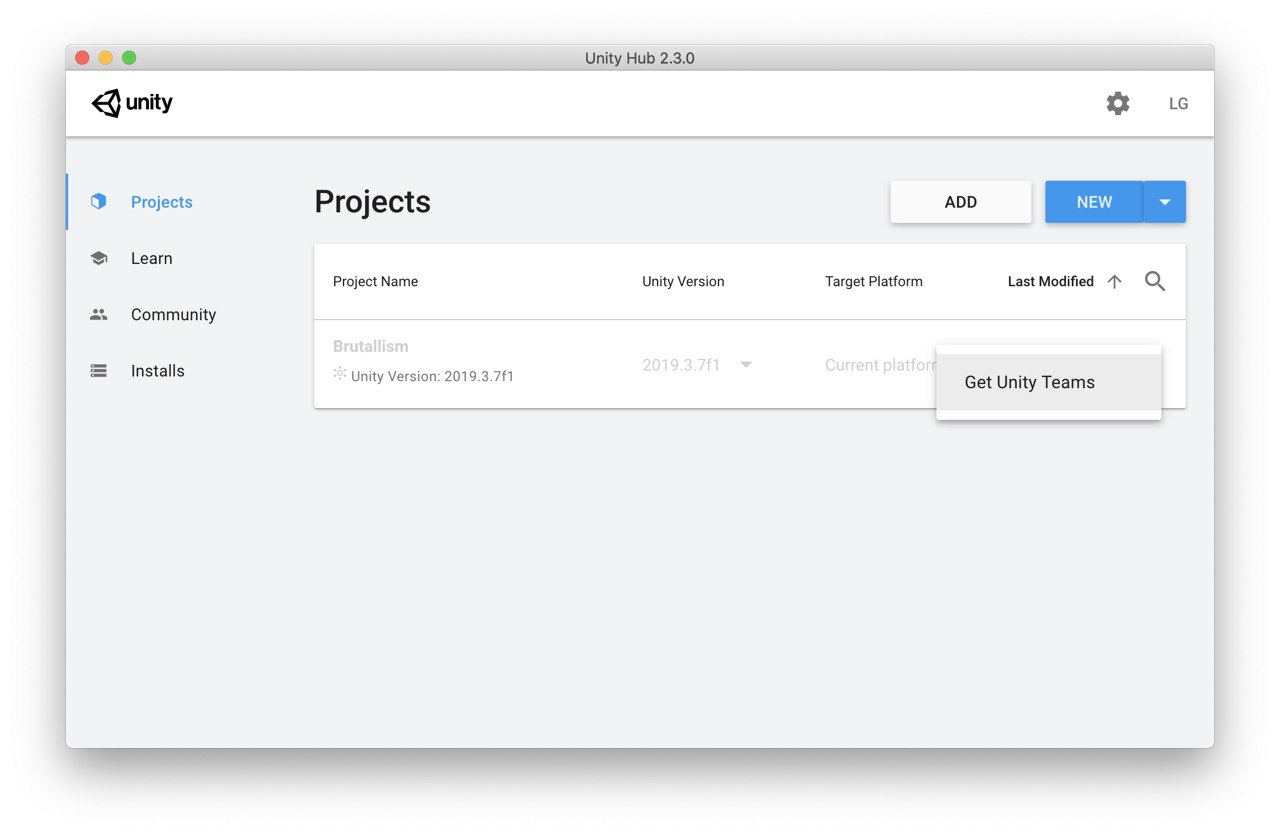Click the Unity Version: 2019.3.7f1 subtitle

click(432, 377)
